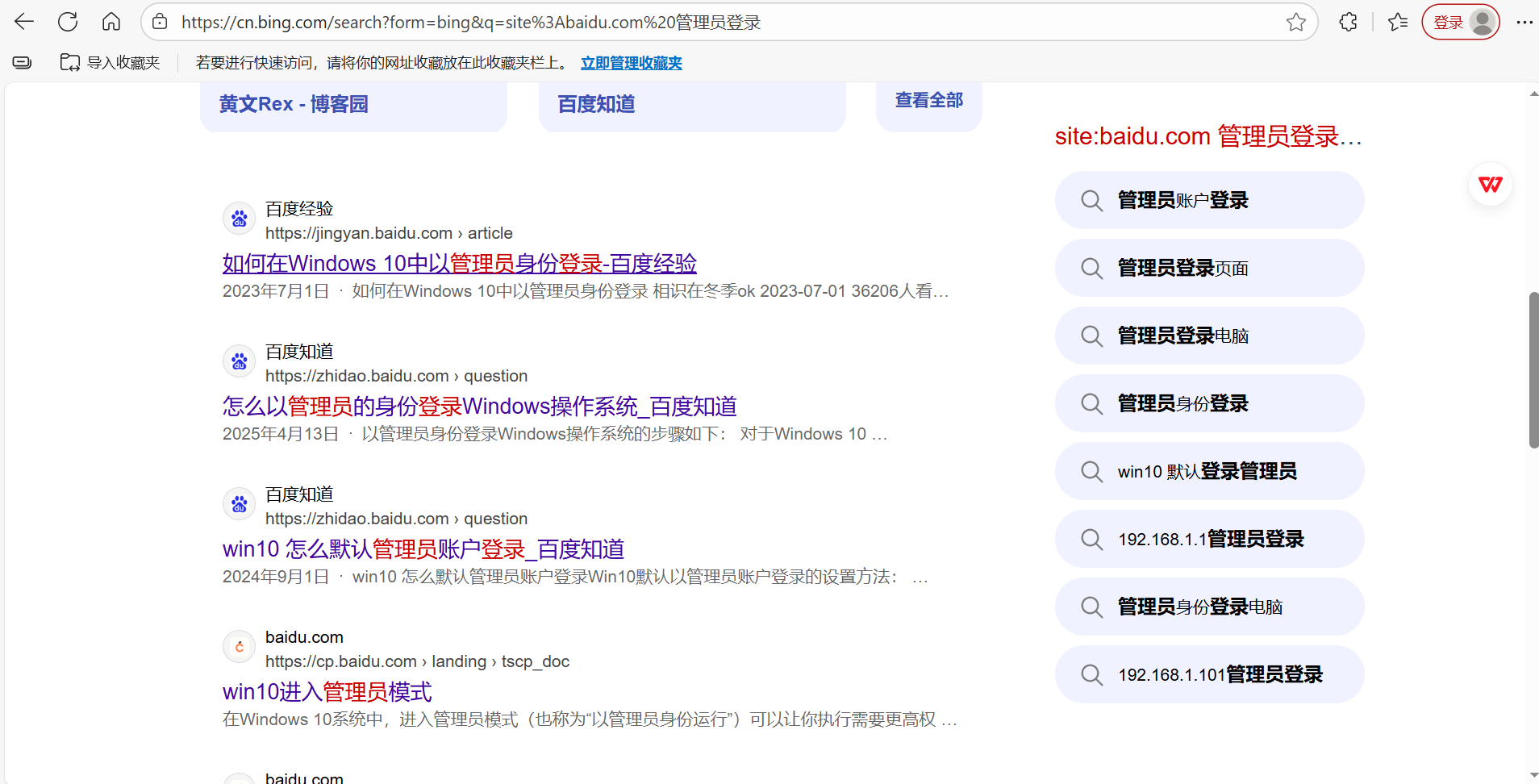Click URL text https://cp.baidu.com › landing › tscp_doc
This screenshot has width=1539, height=784.
click(417, 661)
